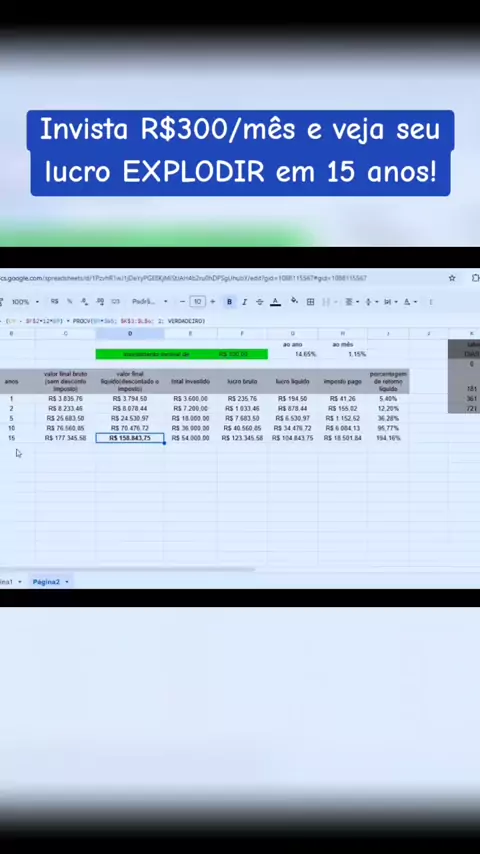The height and width of the screenshot is (854, 480).
Task: Format selection as currency R$
Action: pyautogui.click(x=54, y=302)
